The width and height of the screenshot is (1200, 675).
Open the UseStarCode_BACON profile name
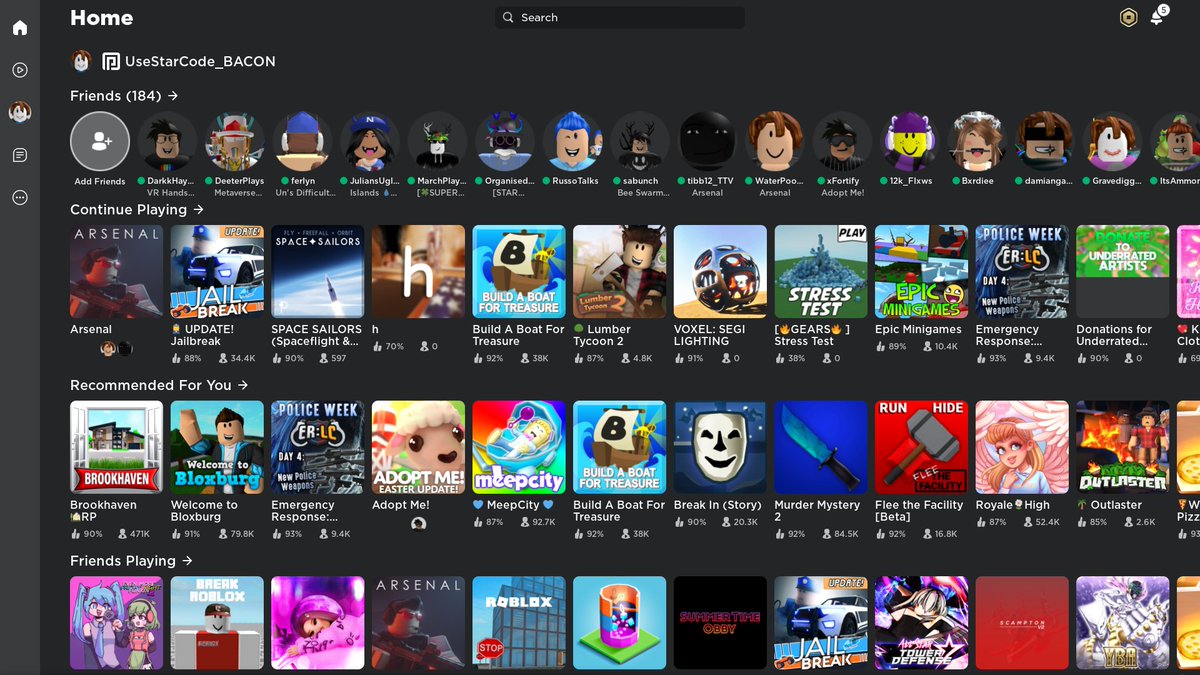200,61
